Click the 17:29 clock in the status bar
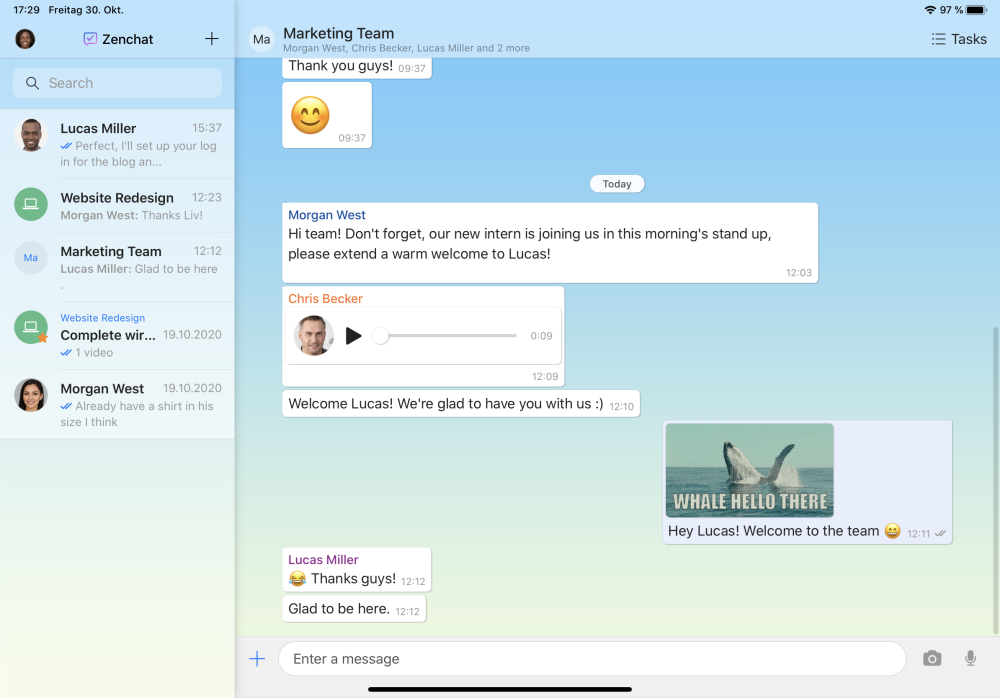This screenshot has width=1000, height=698. (x=26, y=10)
